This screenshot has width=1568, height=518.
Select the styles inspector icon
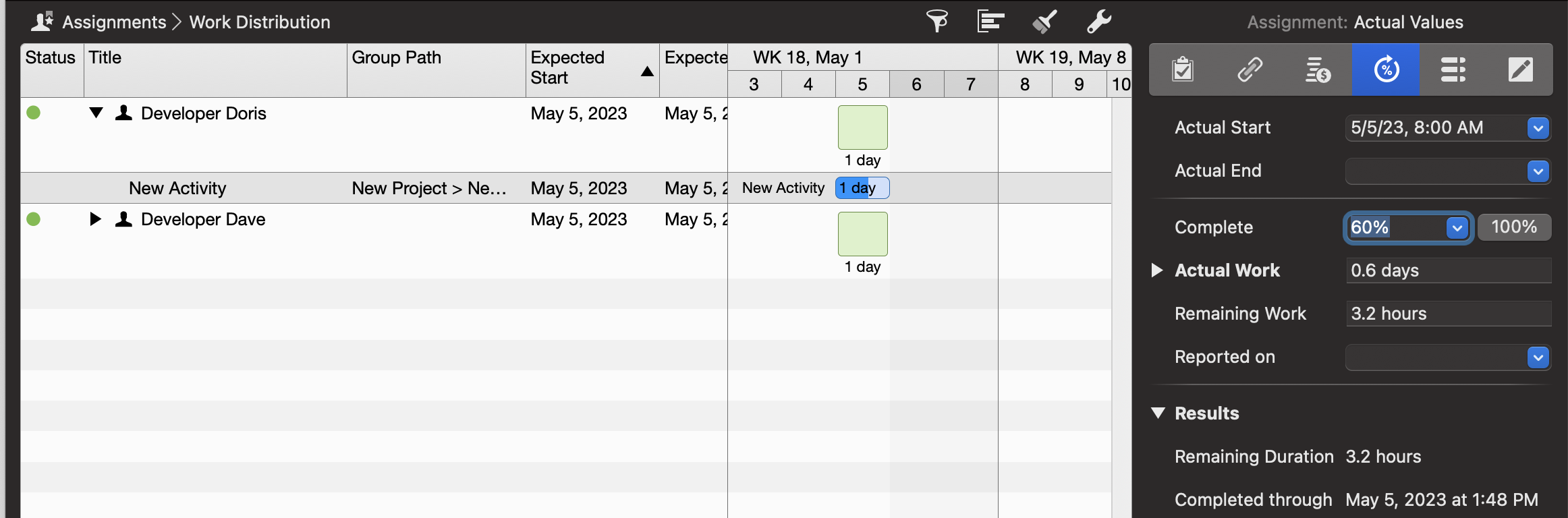point(1453,69)
